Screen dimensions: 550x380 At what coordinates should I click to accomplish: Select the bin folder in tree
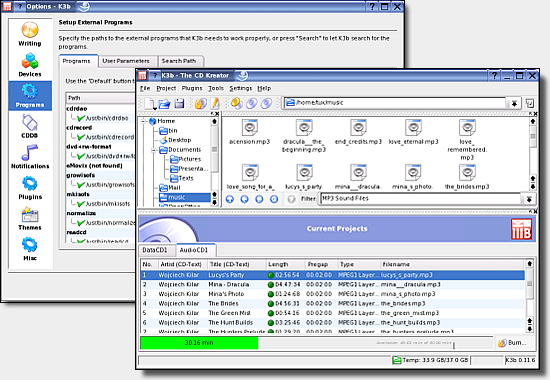pos(169,131)
